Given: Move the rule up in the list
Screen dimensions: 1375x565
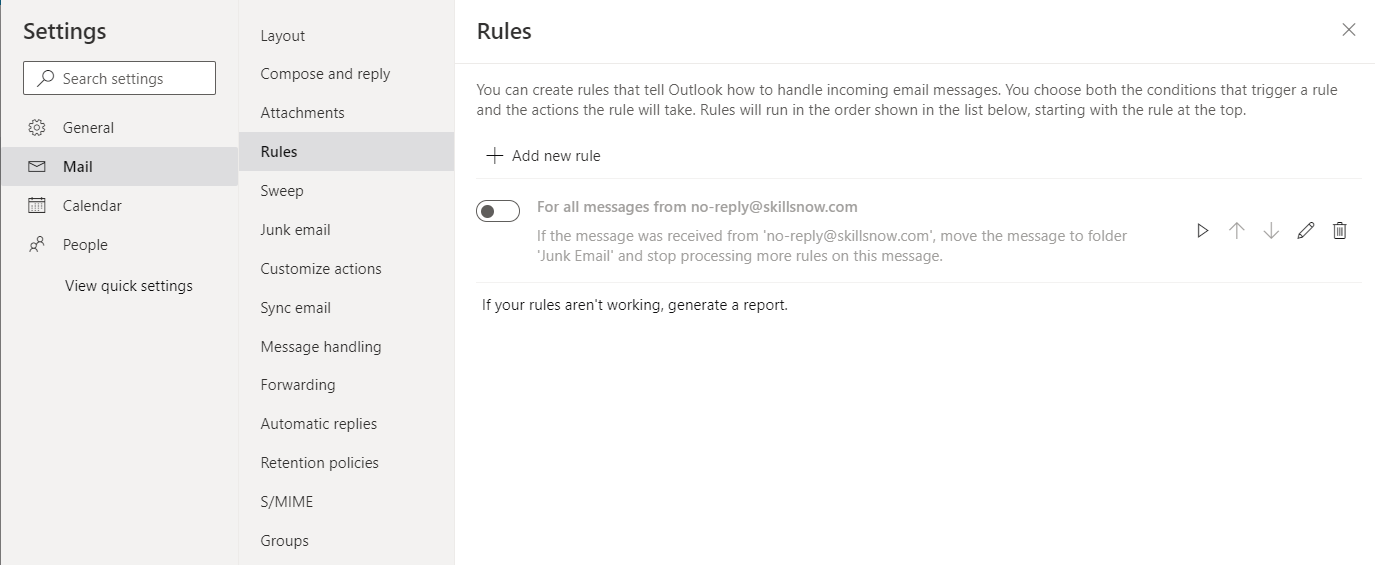Looking at the screenshot, I should (1236, 231).
